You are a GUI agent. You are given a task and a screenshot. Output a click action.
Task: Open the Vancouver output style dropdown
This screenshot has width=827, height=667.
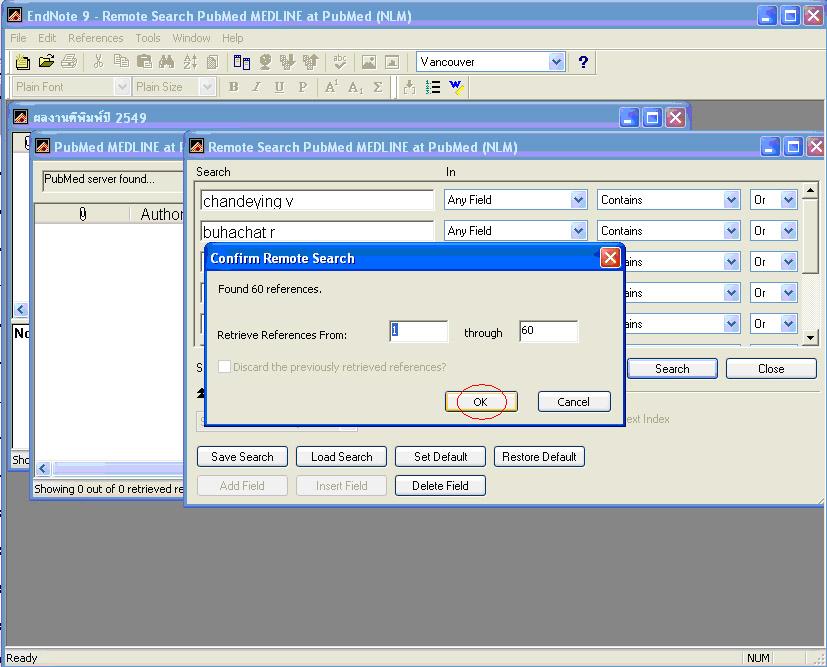click(556, 62)
